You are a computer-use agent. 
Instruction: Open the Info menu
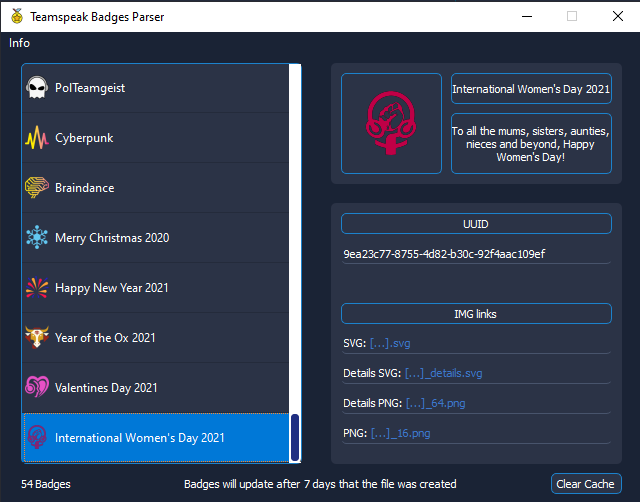(x=19, y=43)
